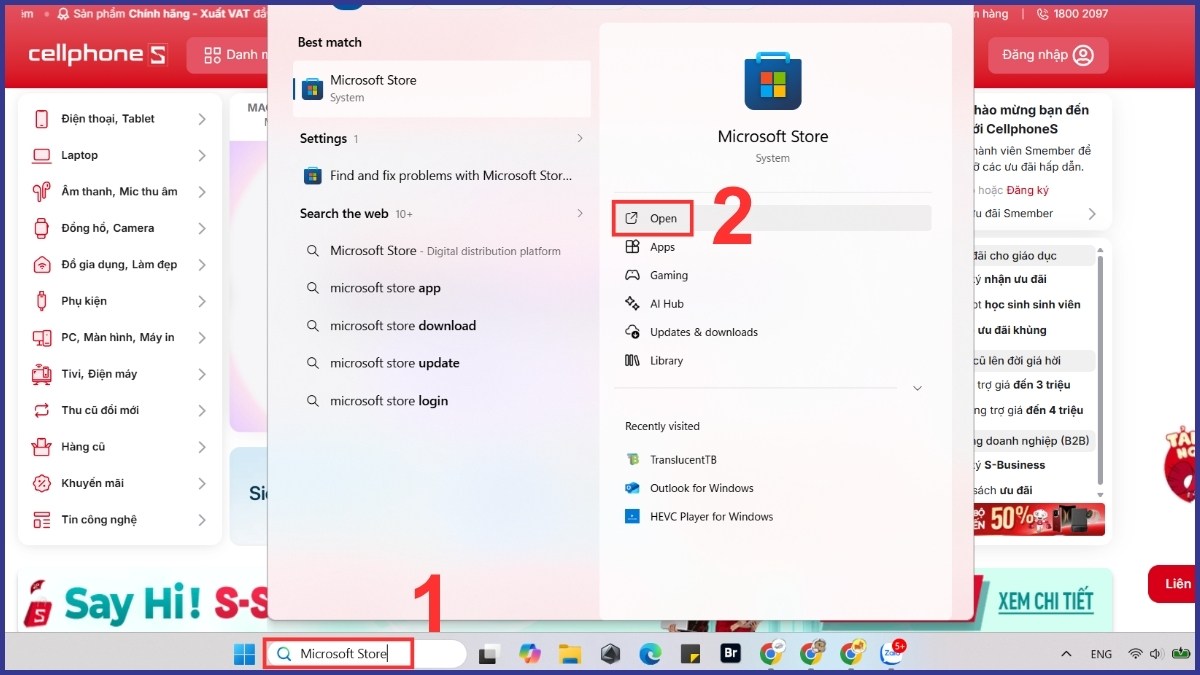The image size is (1200, 675).
Task: Expand Khuyến mãi category chevron
Action: point(201,484)
